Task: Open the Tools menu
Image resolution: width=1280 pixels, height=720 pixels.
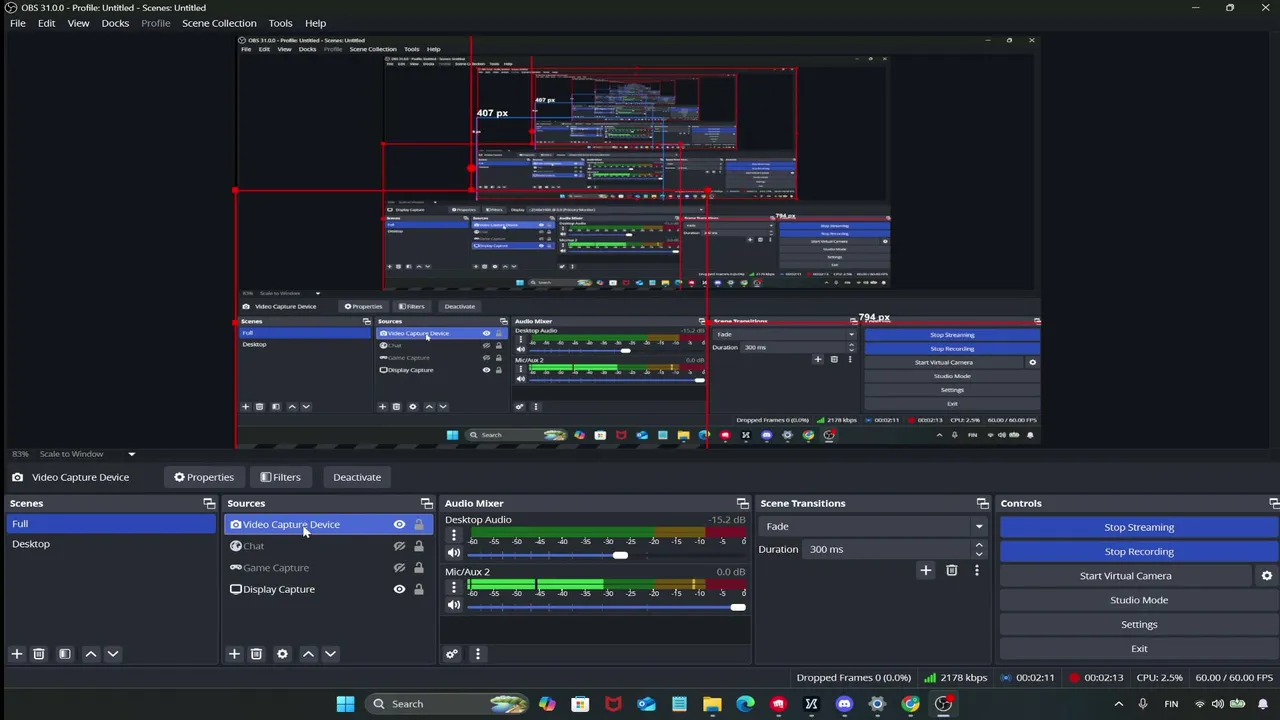Action: pyautogui.click(x=280, y=23)
